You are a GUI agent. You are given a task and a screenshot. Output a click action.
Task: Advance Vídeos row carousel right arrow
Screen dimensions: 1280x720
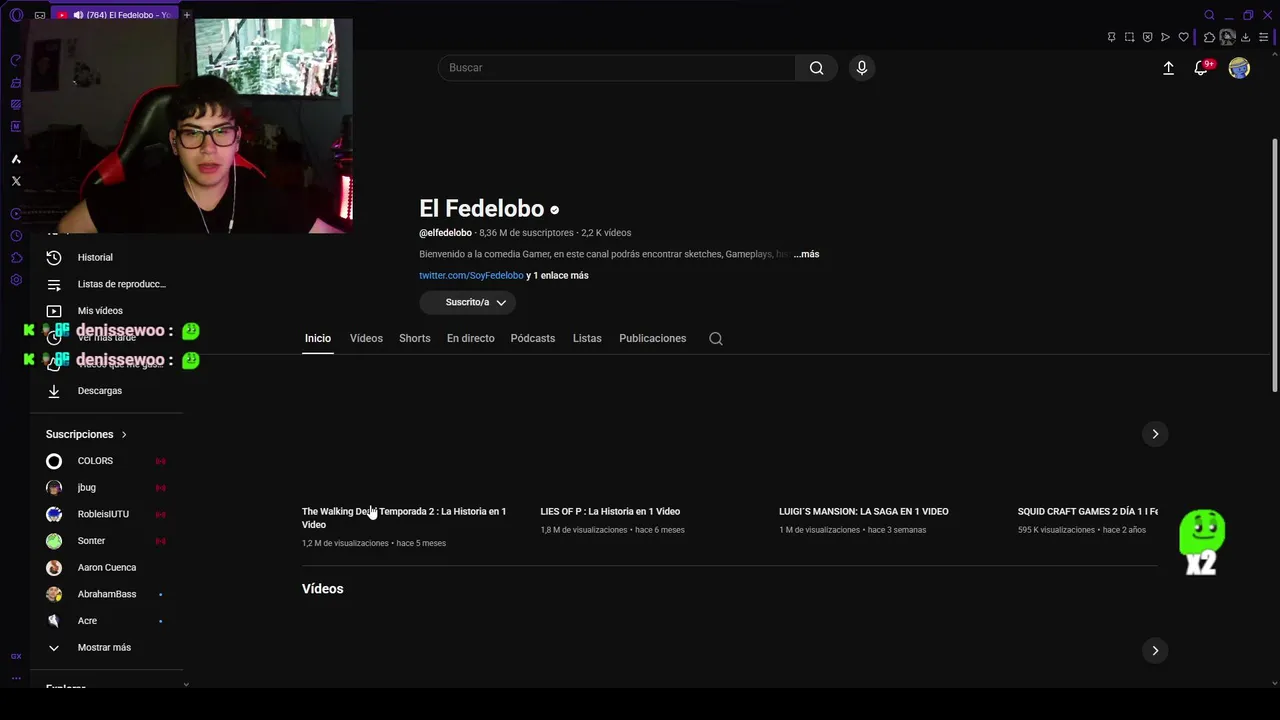pyautogui.click(x=1155, y=651)
